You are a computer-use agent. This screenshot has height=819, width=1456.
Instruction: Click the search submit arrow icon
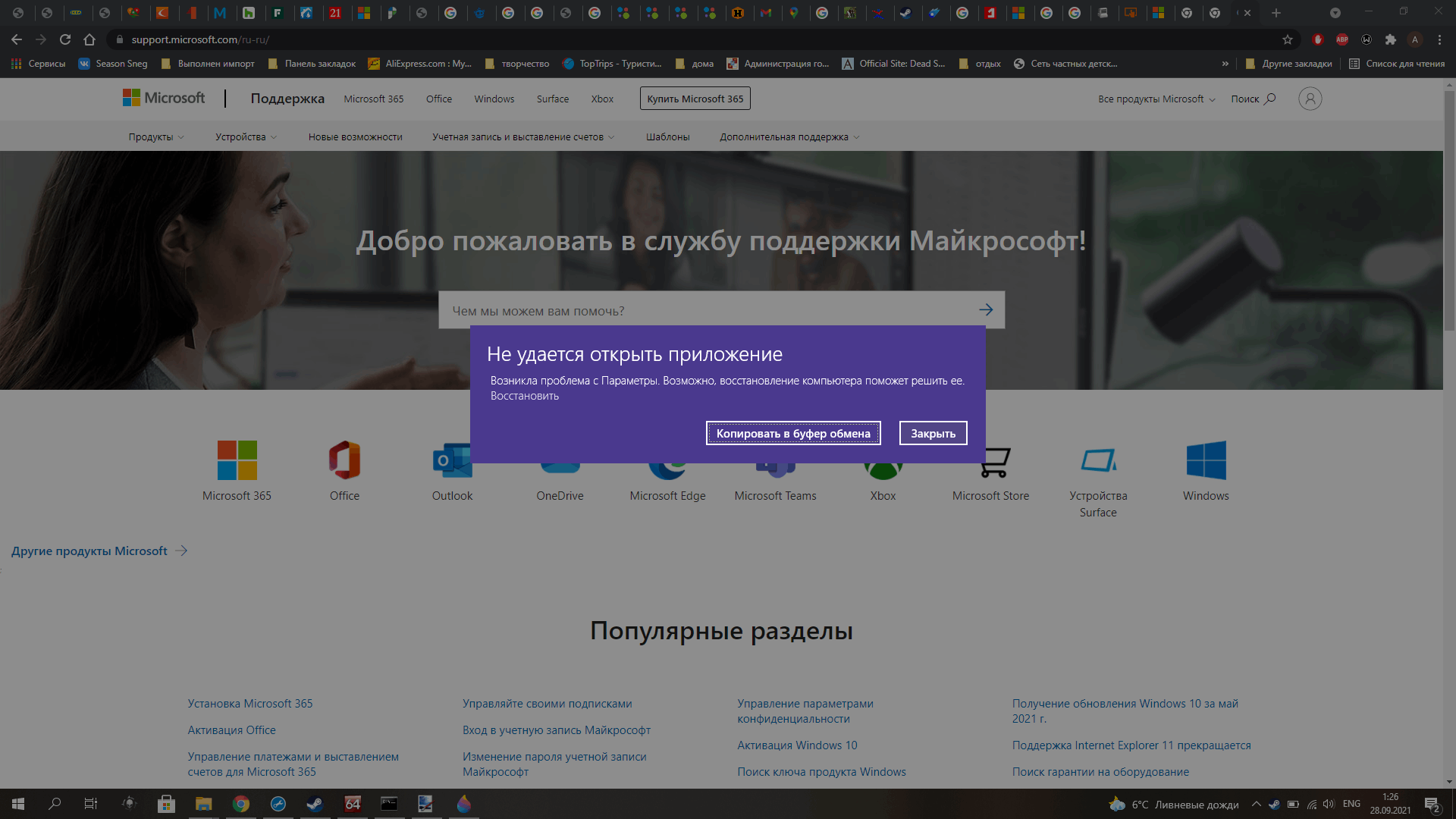pos(985,309)
